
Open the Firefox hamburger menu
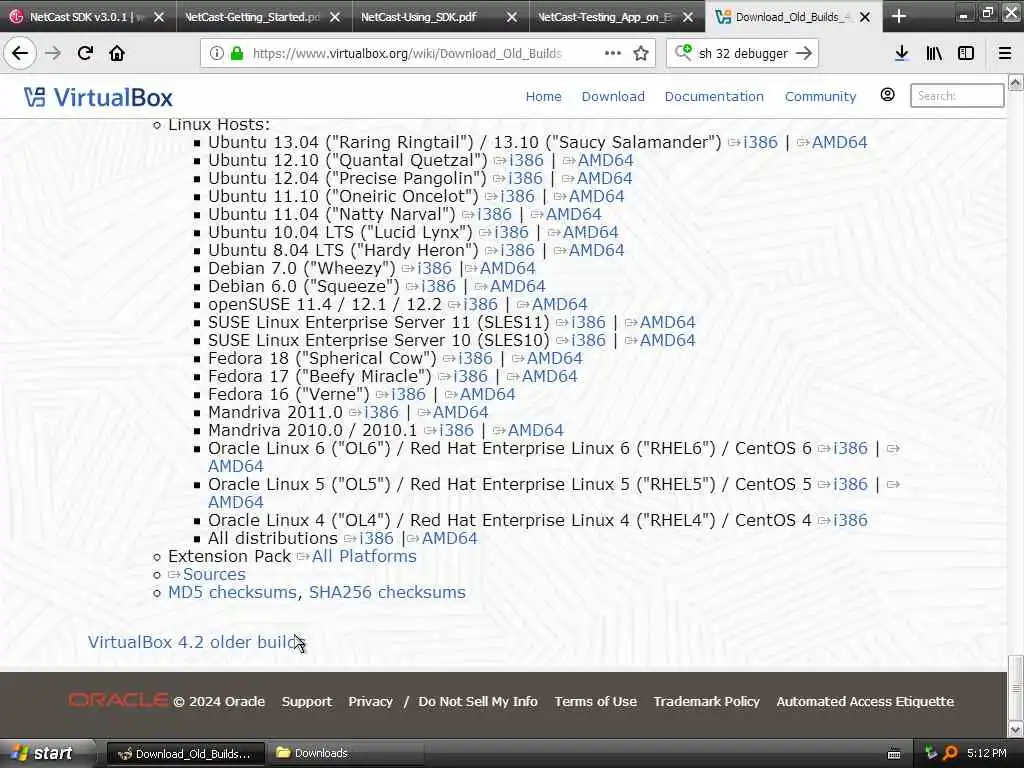pos(1005,54)
